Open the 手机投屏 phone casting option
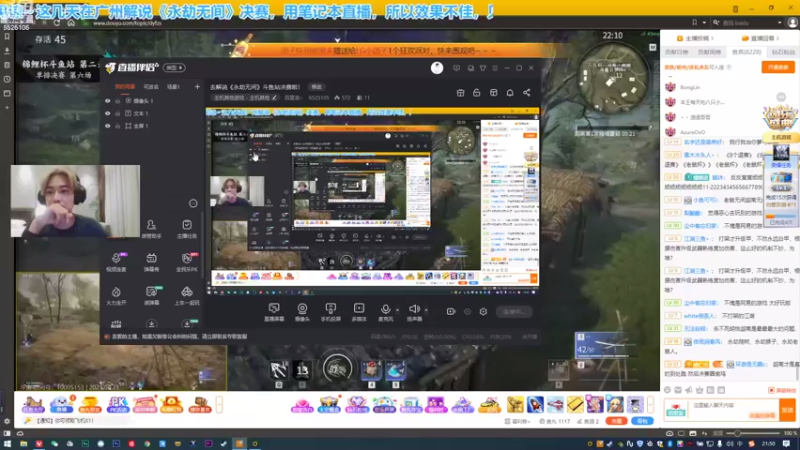 coord(331,312)
